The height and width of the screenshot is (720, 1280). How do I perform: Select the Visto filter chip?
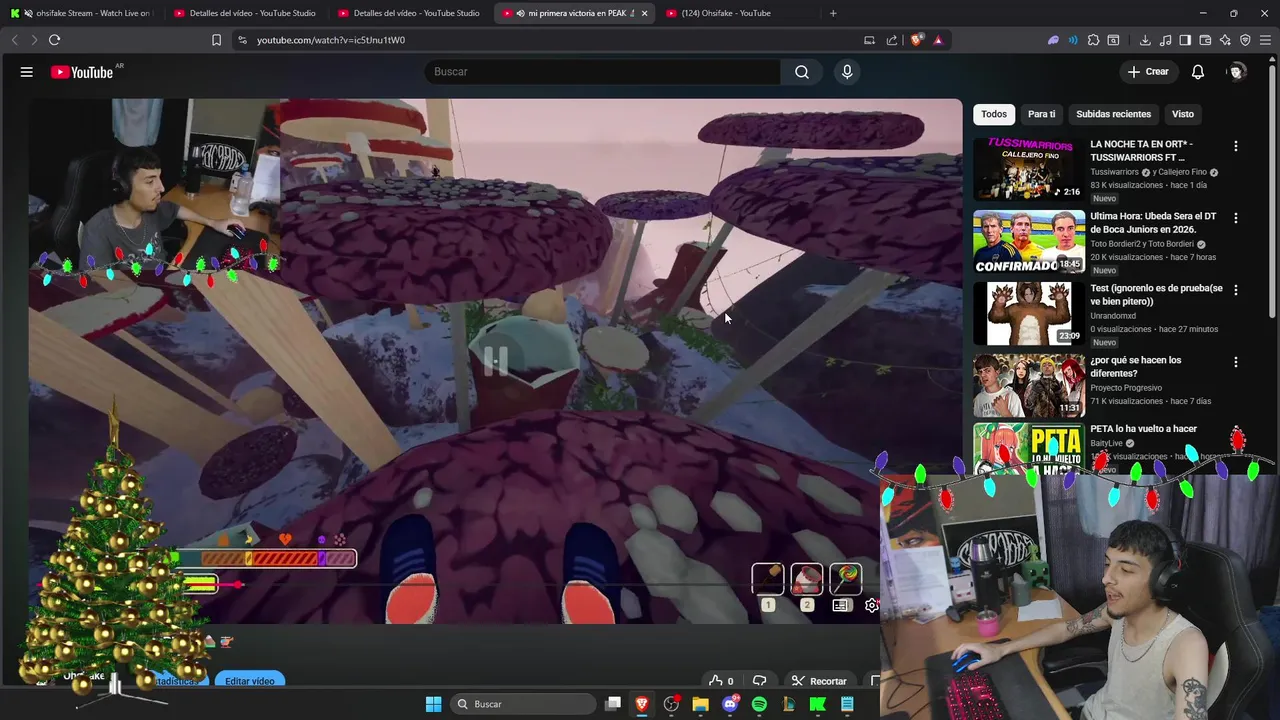(x=1183, y=114)
